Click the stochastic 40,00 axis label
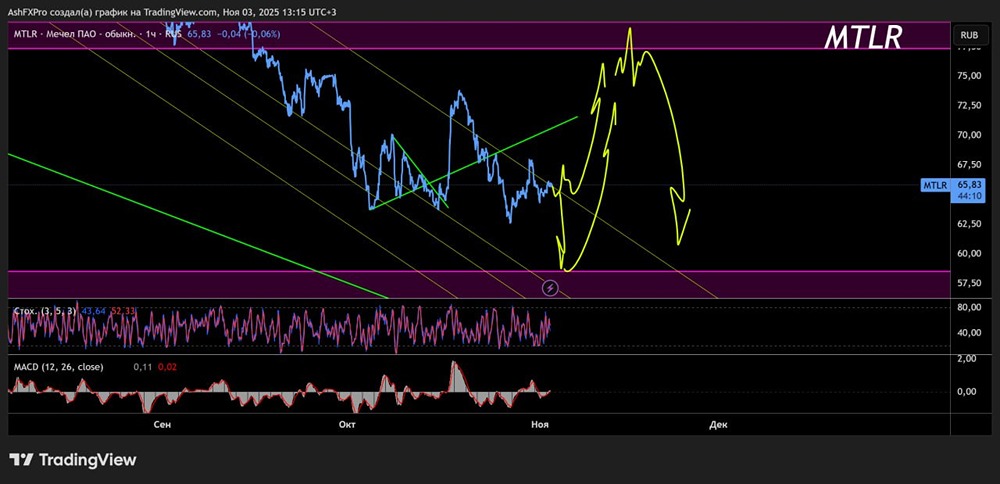 969,332
